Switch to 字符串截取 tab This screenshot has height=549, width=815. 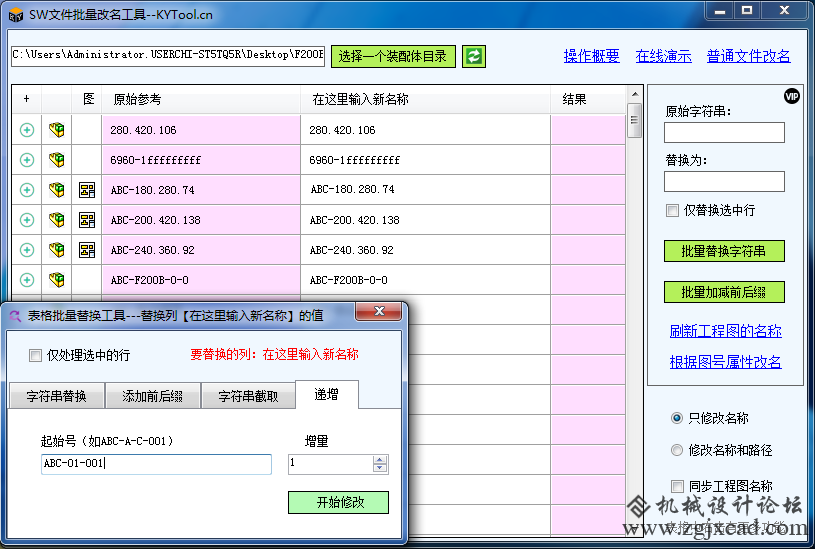[x=248, y=396]
